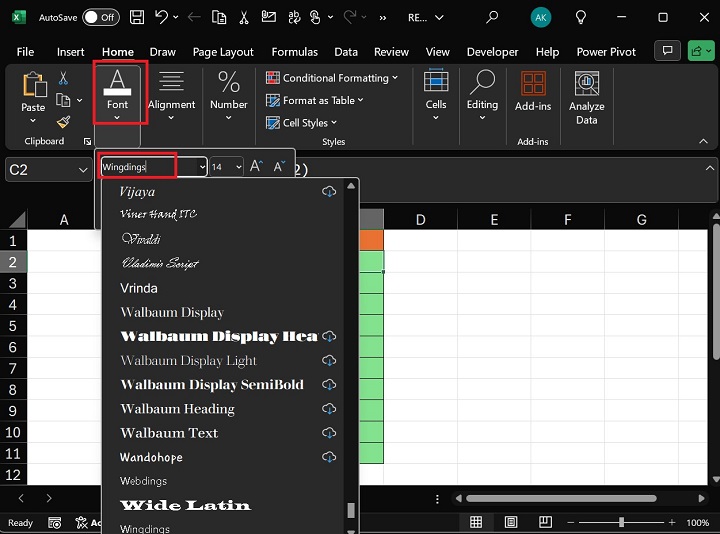Viewport: 720px width, 534px height.
Task: Switch to Page Layout view in status bar
Action: tap(511, 522)
